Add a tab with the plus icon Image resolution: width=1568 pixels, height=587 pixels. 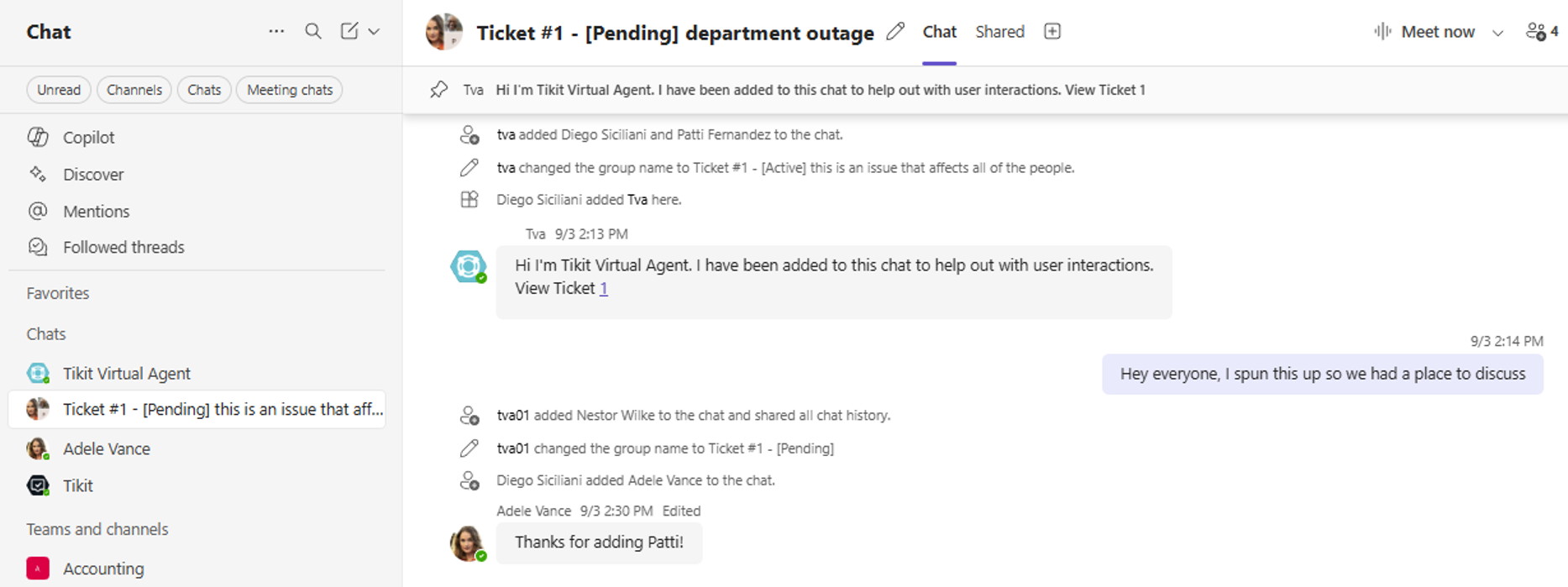tap(1051, 32)
